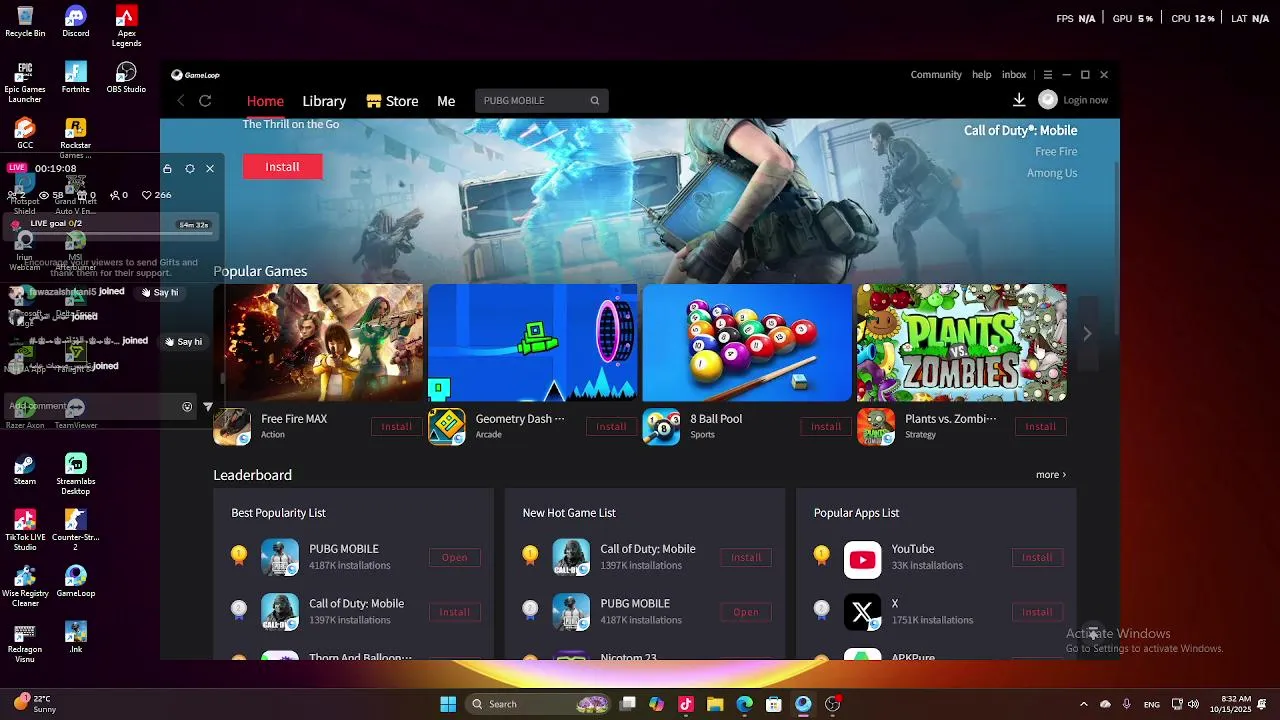Click the Free Fire MAX small app icon
This screenshot has height=720, width=1280.
click(232, 427)
